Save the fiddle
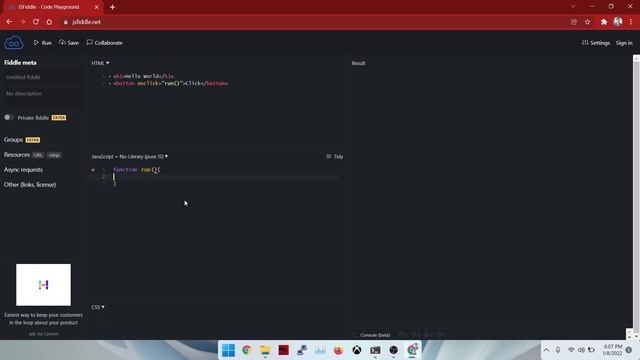Viewport: 640px width, 360px height. click(x=69, y=42)
